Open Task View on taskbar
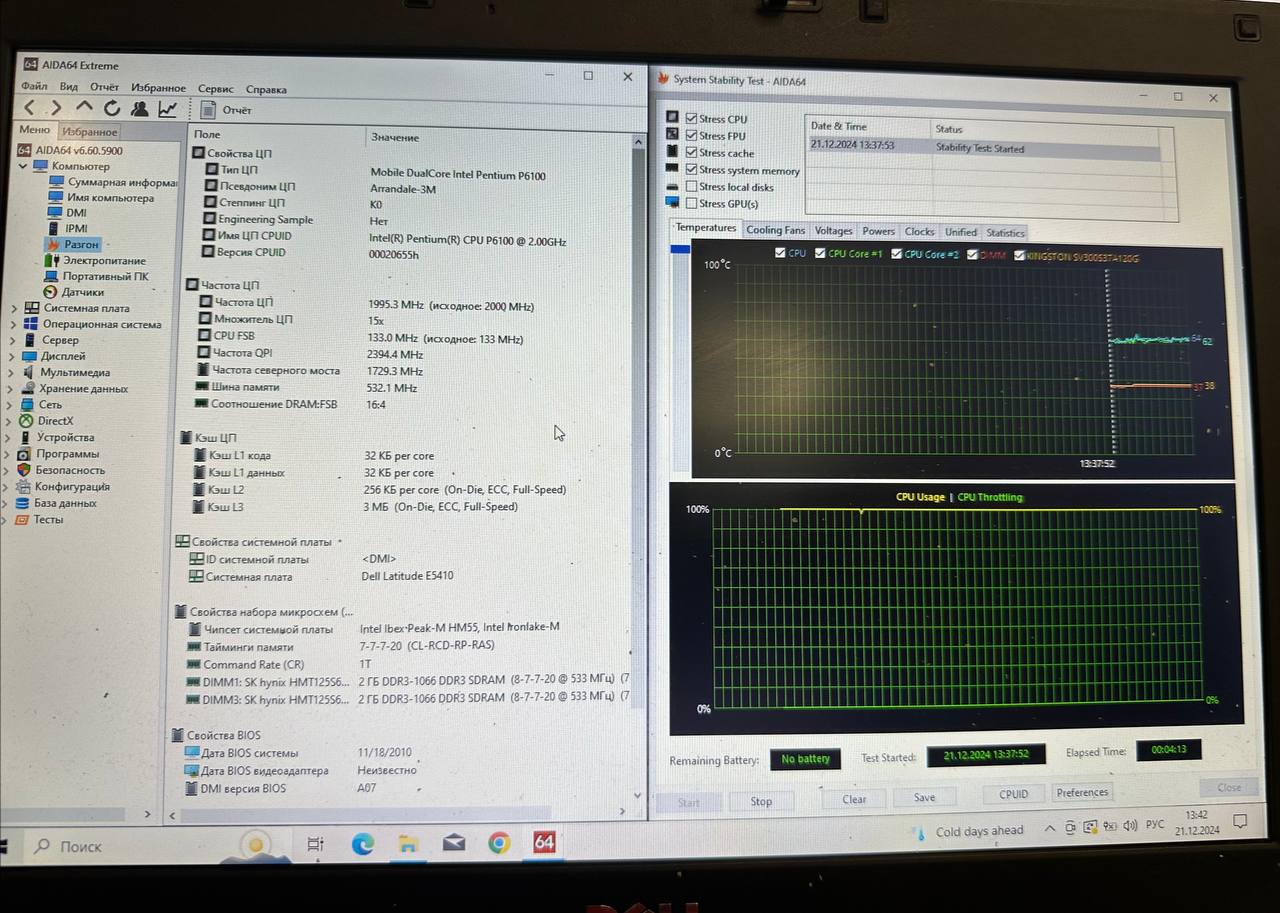 pos(315,845)
